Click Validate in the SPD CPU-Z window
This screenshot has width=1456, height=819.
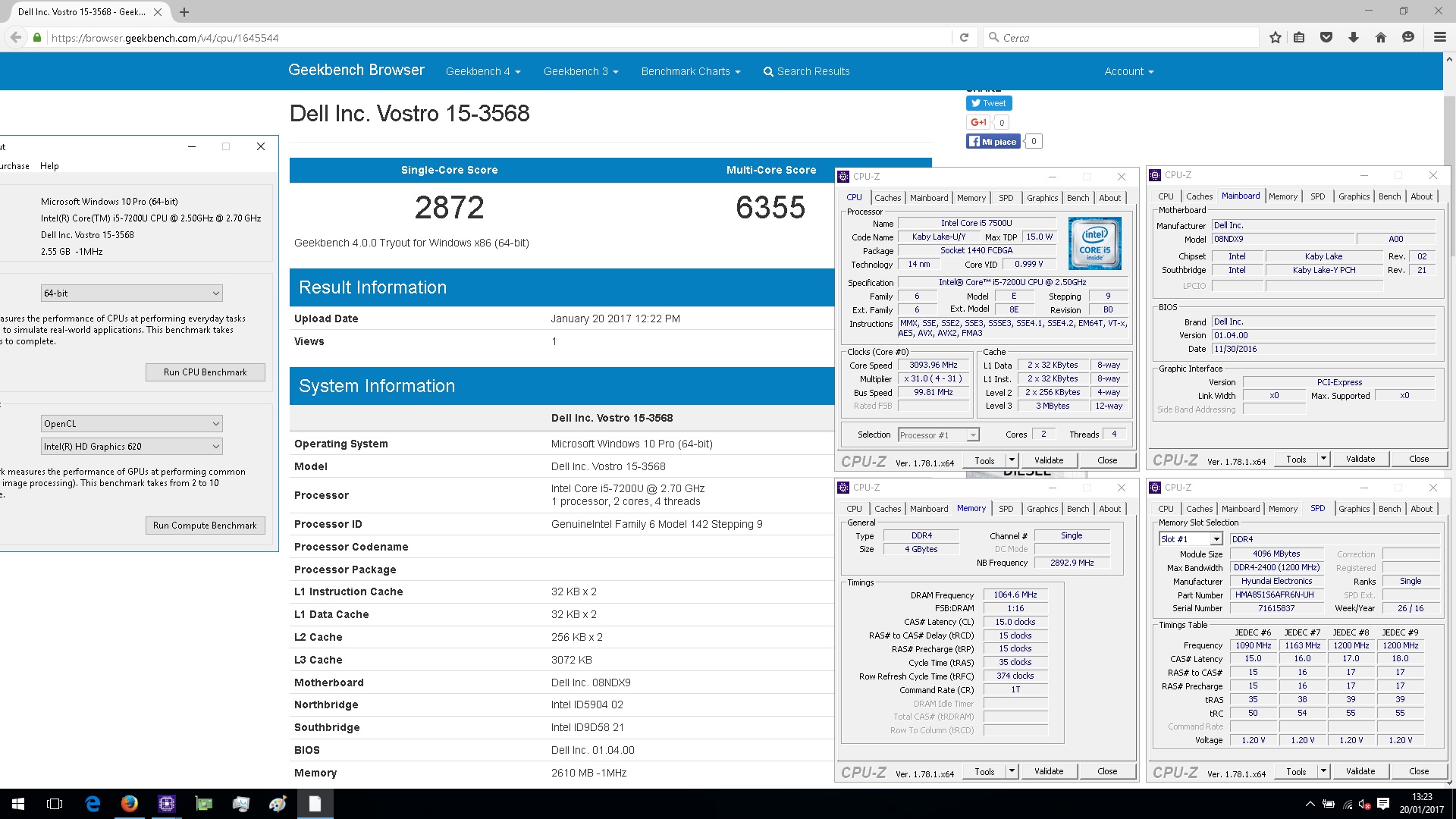pos(1360,771)
